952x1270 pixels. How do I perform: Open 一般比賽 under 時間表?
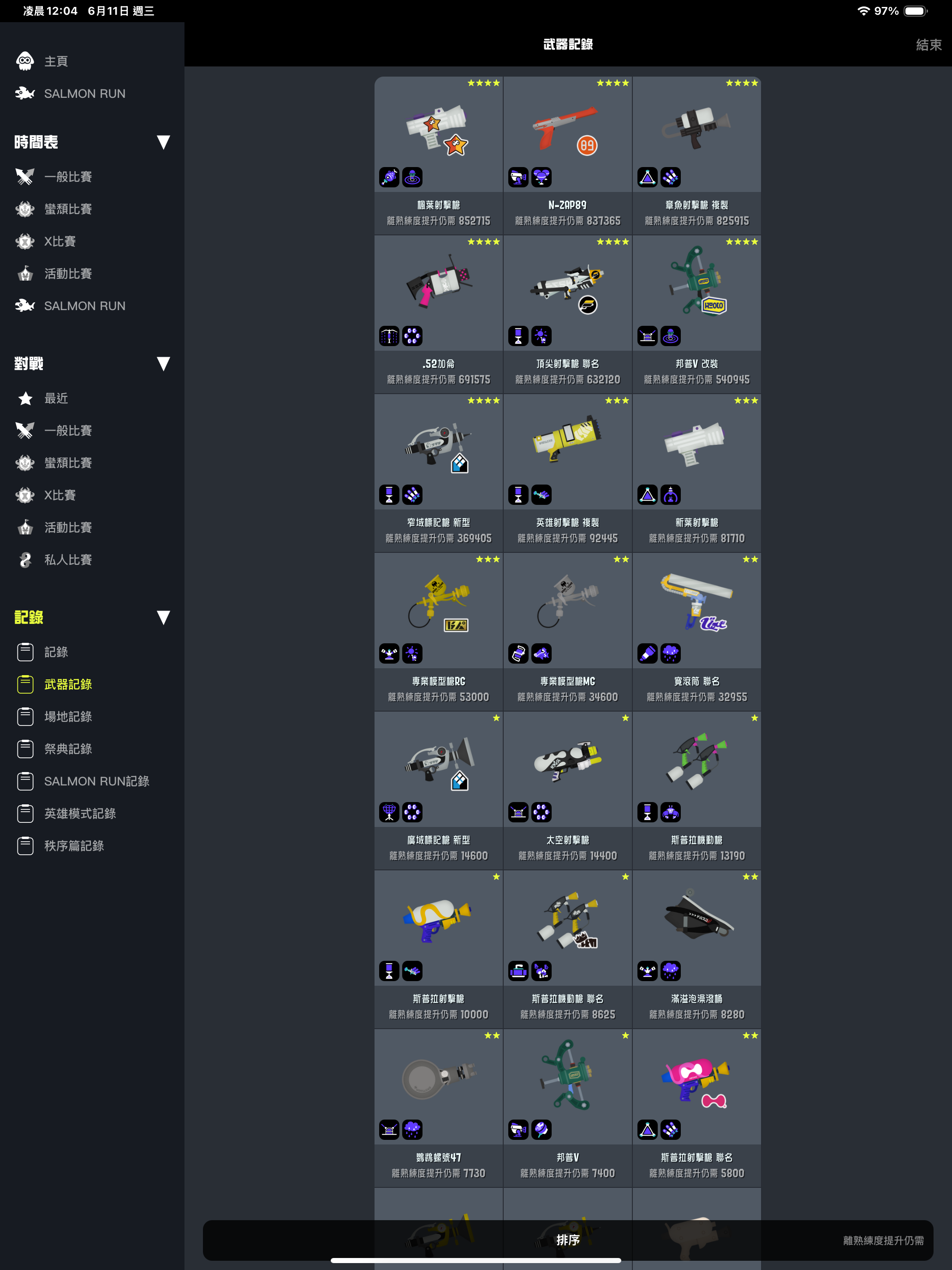(x=68, y=176)
